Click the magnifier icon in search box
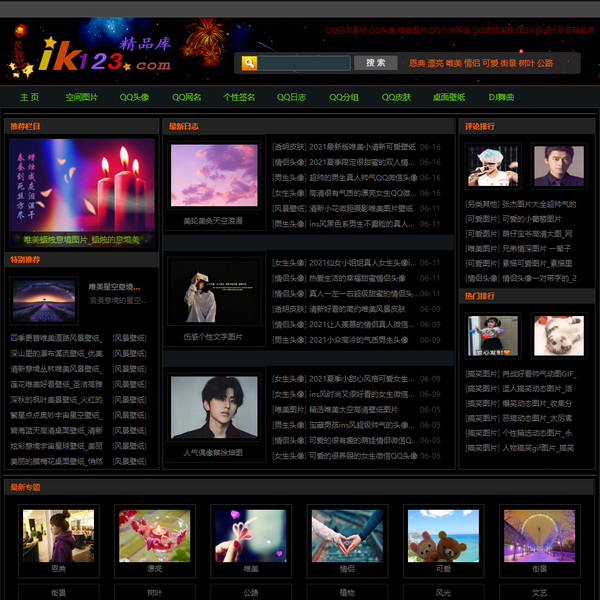This screenshot has width=600, height=600. (246, 63)
